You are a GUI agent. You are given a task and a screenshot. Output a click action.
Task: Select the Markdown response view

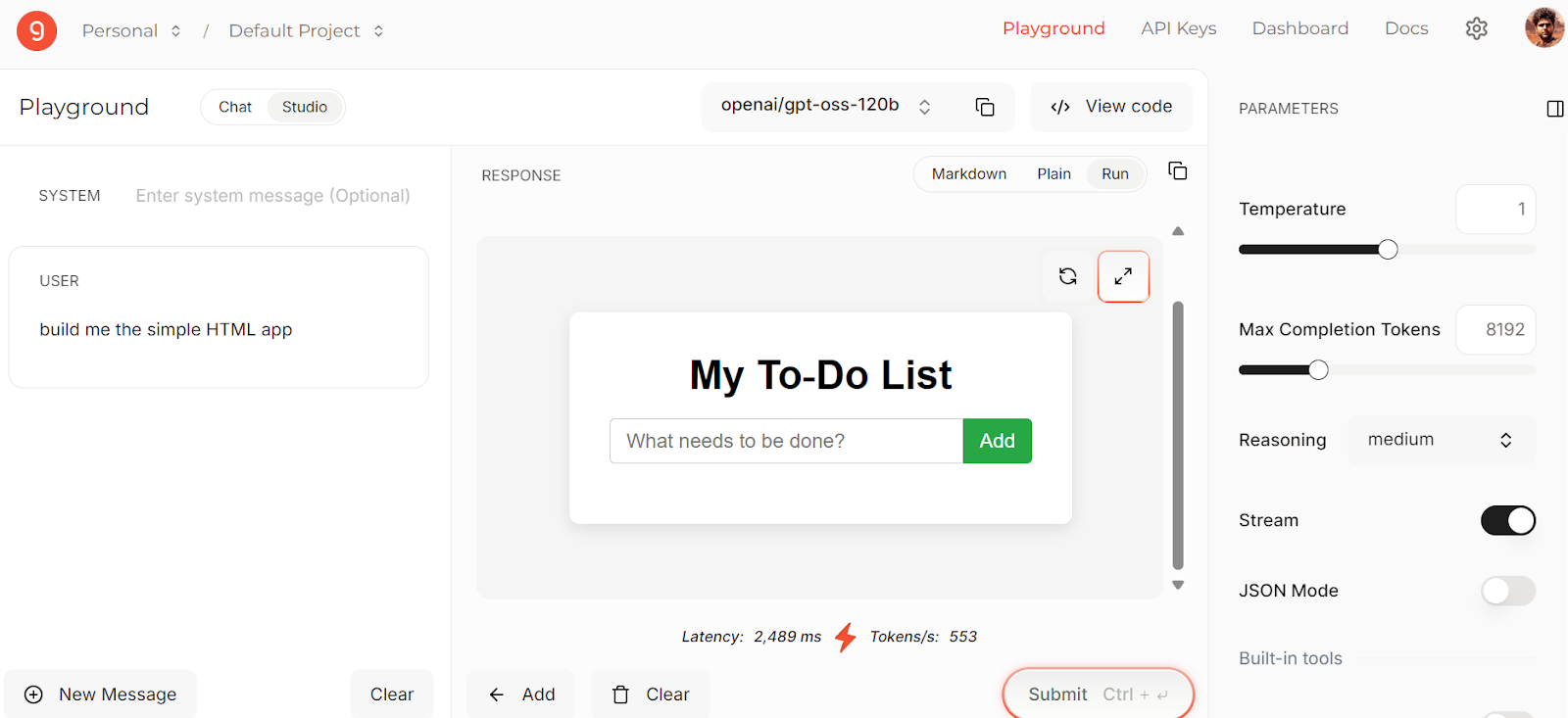coord(968,174)
